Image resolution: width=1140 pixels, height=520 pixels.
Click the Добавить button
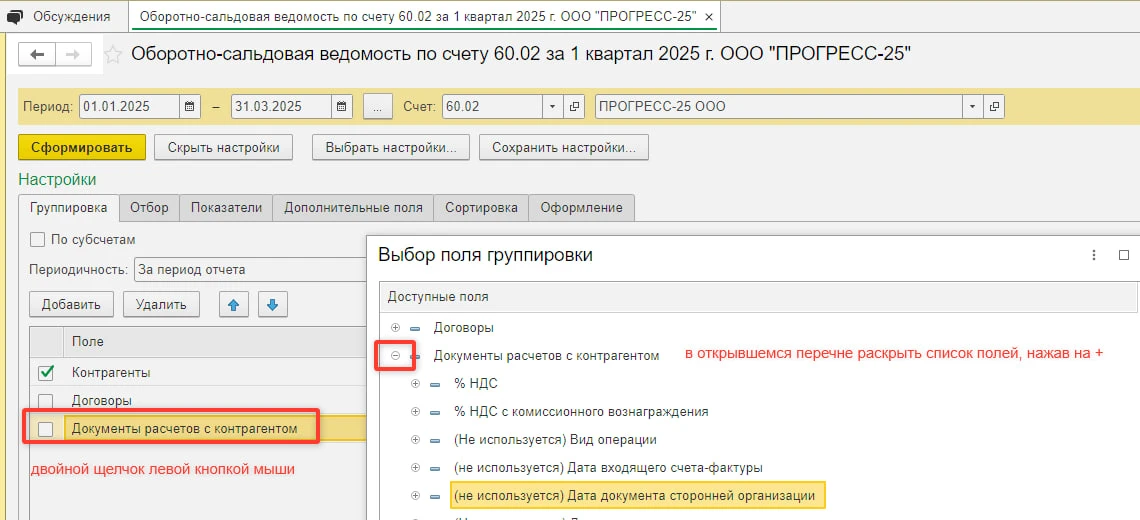pos(71,305)
